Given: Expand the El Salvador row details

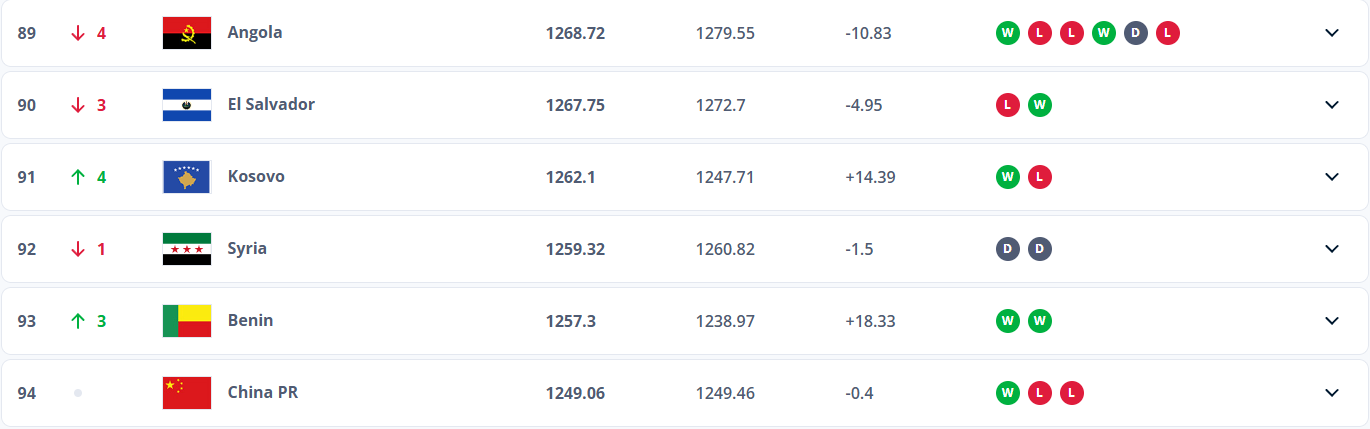Looking at the screenshot, I should (1332, 105).
